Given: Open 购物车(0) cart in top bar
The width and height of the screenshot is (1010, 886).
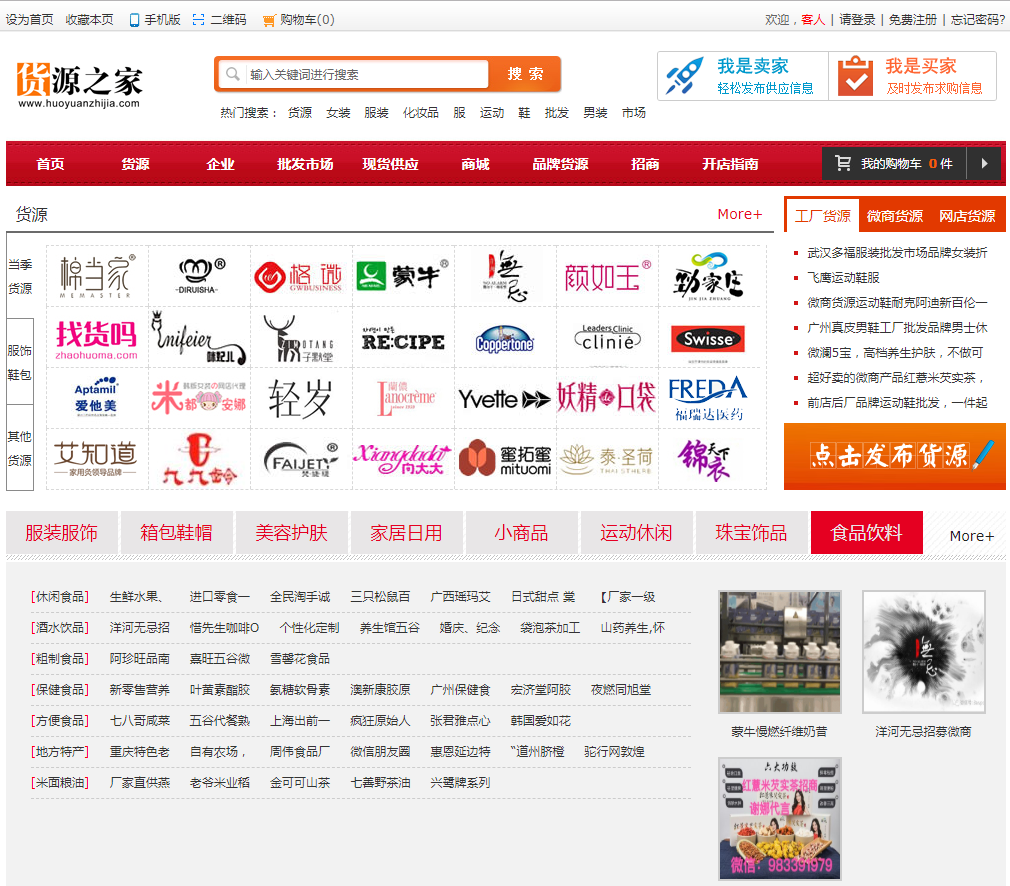Looking at the screenshot, I should point(299,20).
